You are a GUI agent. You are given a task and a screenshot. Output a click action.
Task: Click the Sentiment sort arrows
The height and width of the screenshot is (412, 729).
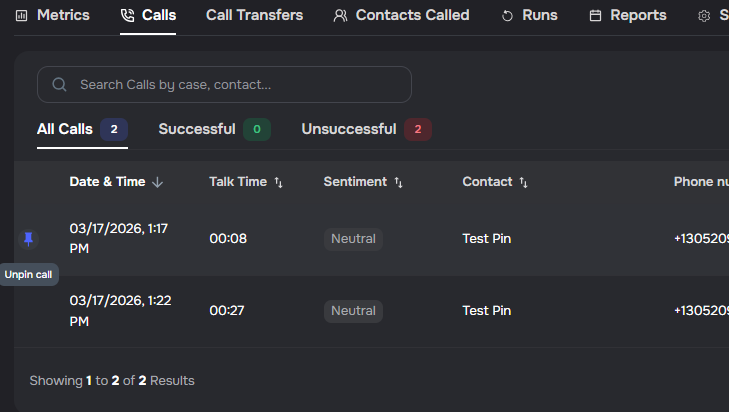click(x=399, y=182)
